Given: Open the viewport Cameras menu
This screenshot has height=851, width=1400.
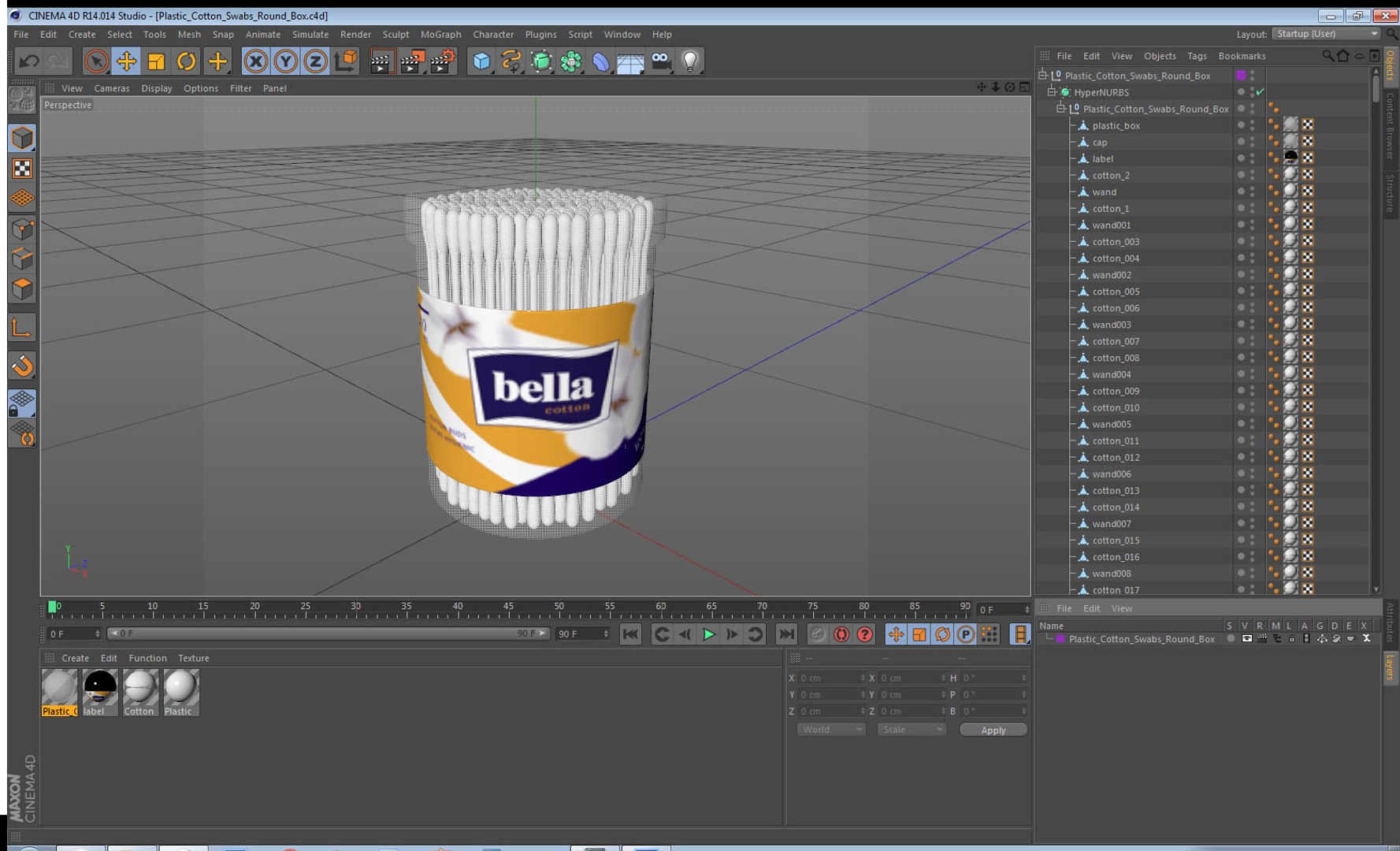Looking at the screenshot, I should 111,88.
